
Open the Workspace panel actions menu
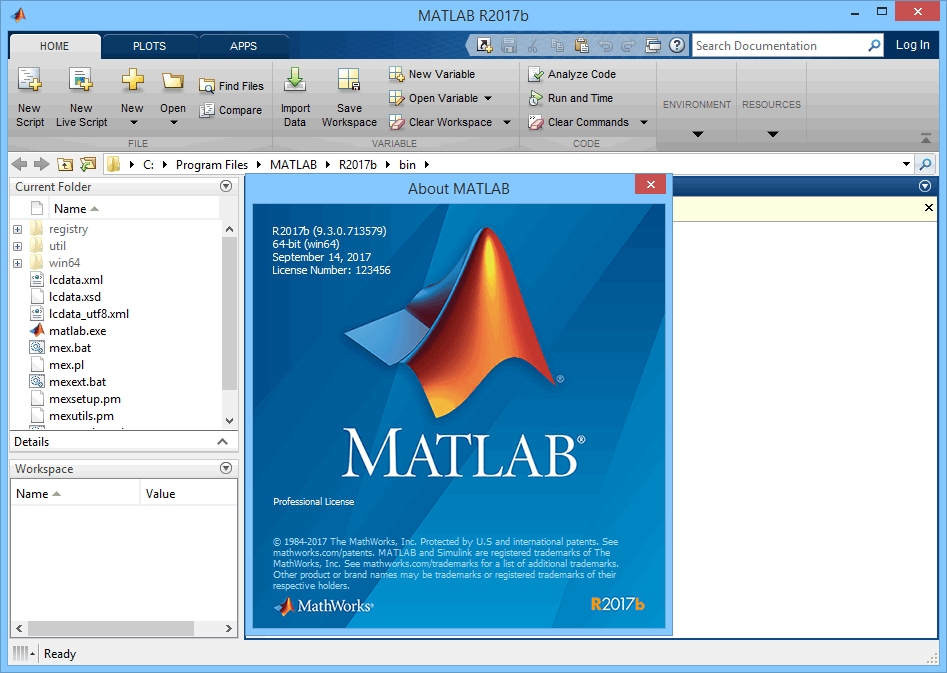click(x=226, y=468)
